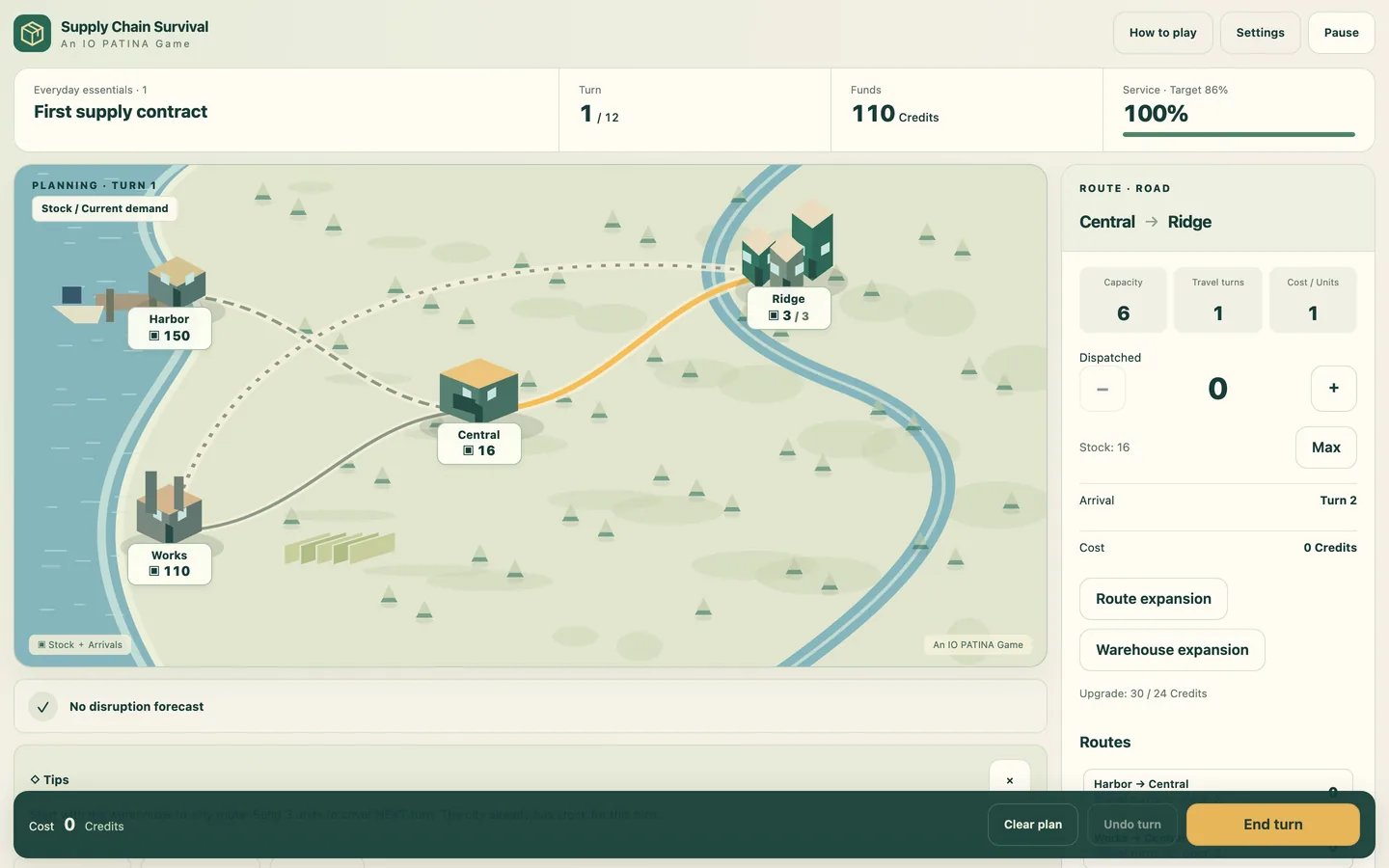Screen dimensions: 1389x868
Task: Pause the game
Action: click(x=1342, y=33)
